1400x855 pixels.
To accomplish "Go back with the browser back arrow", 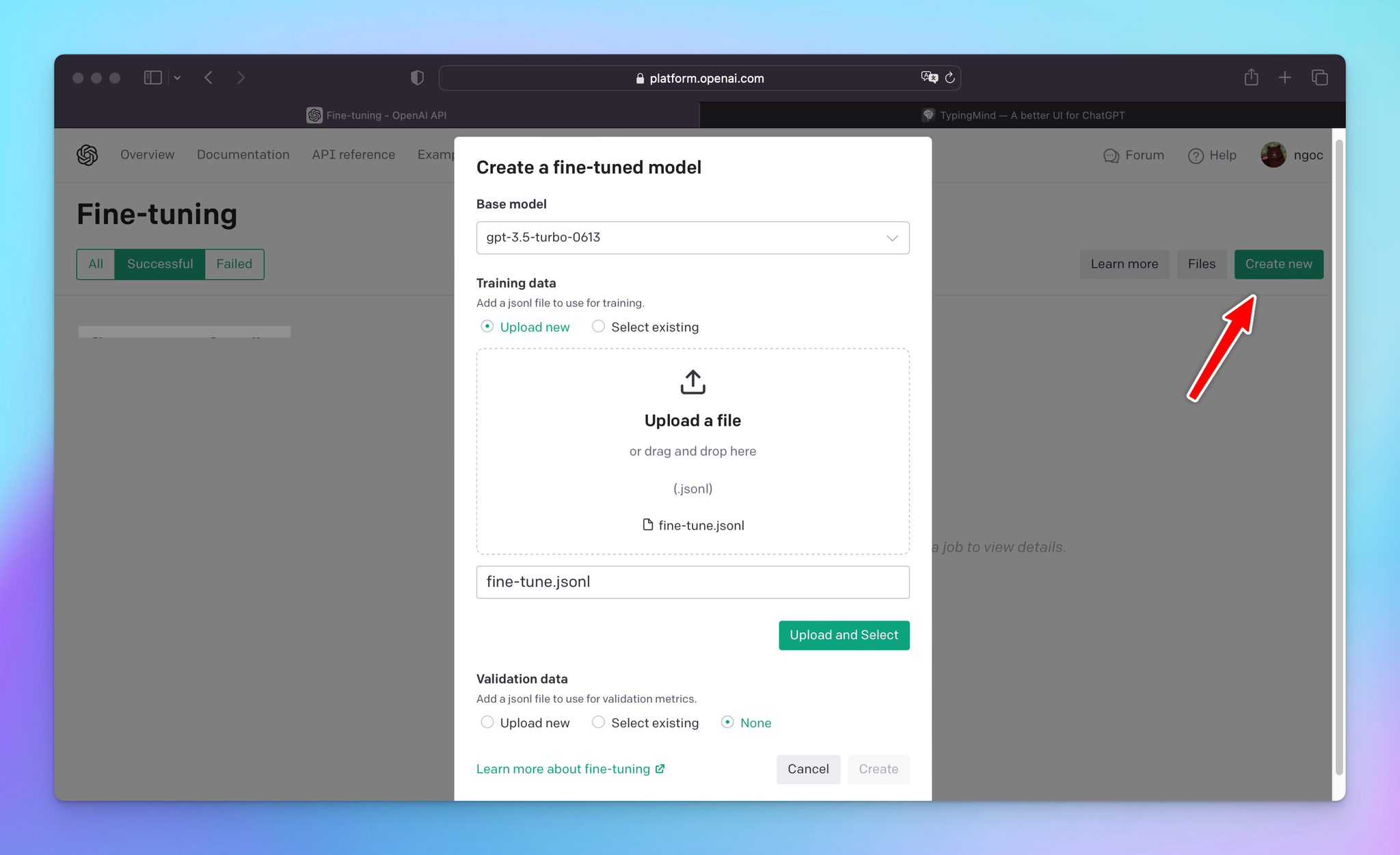I will (208, 78).
